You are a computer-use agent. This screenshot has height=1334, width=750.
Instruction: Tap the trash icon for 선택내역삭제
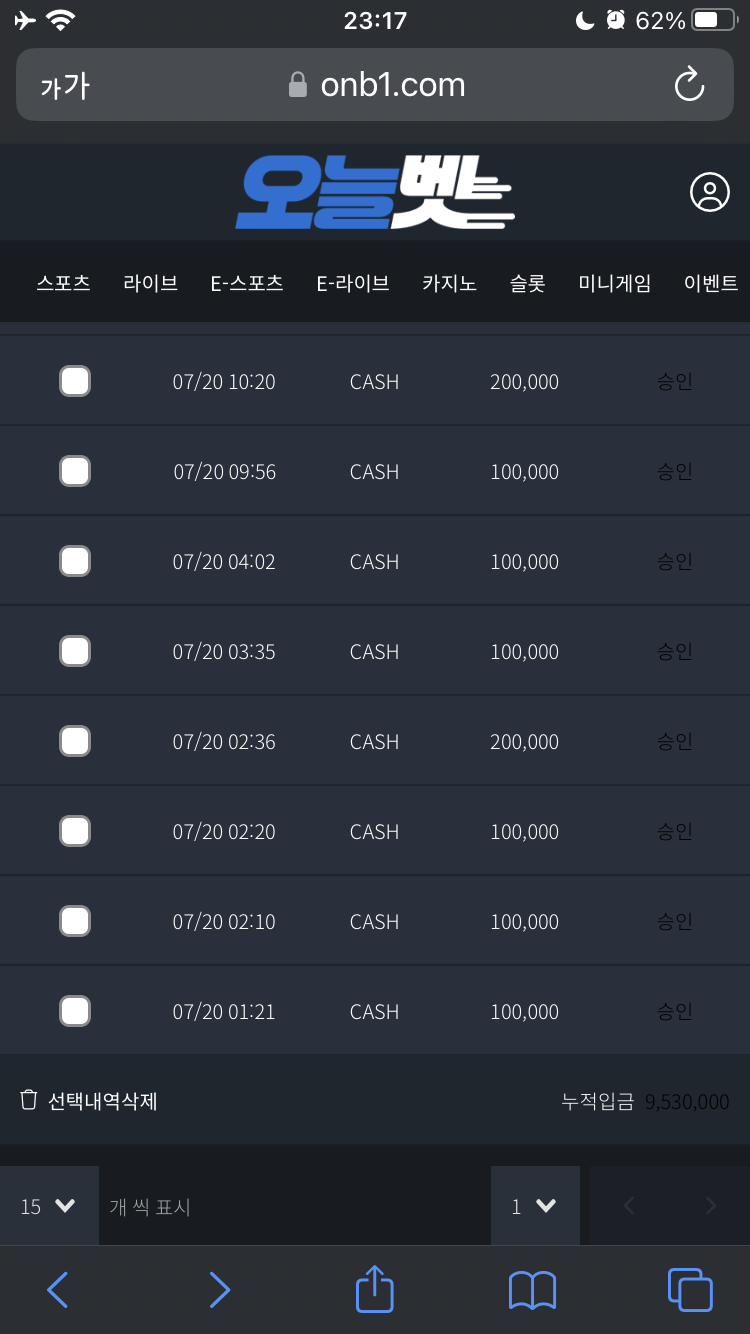tap(29, 1100)
